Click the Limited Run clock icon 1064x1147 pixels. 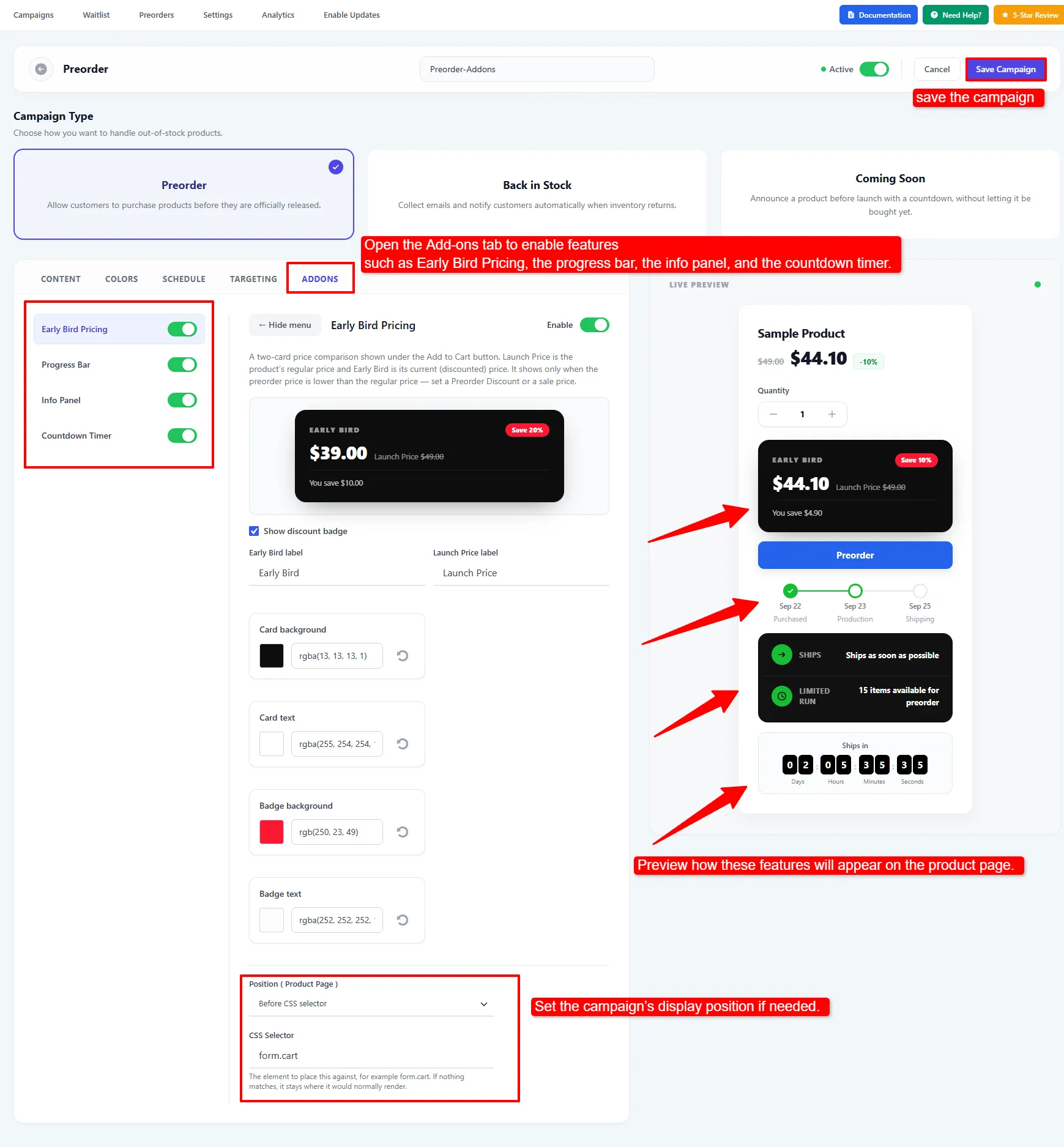pyautogui.click(x=781, y=696)
